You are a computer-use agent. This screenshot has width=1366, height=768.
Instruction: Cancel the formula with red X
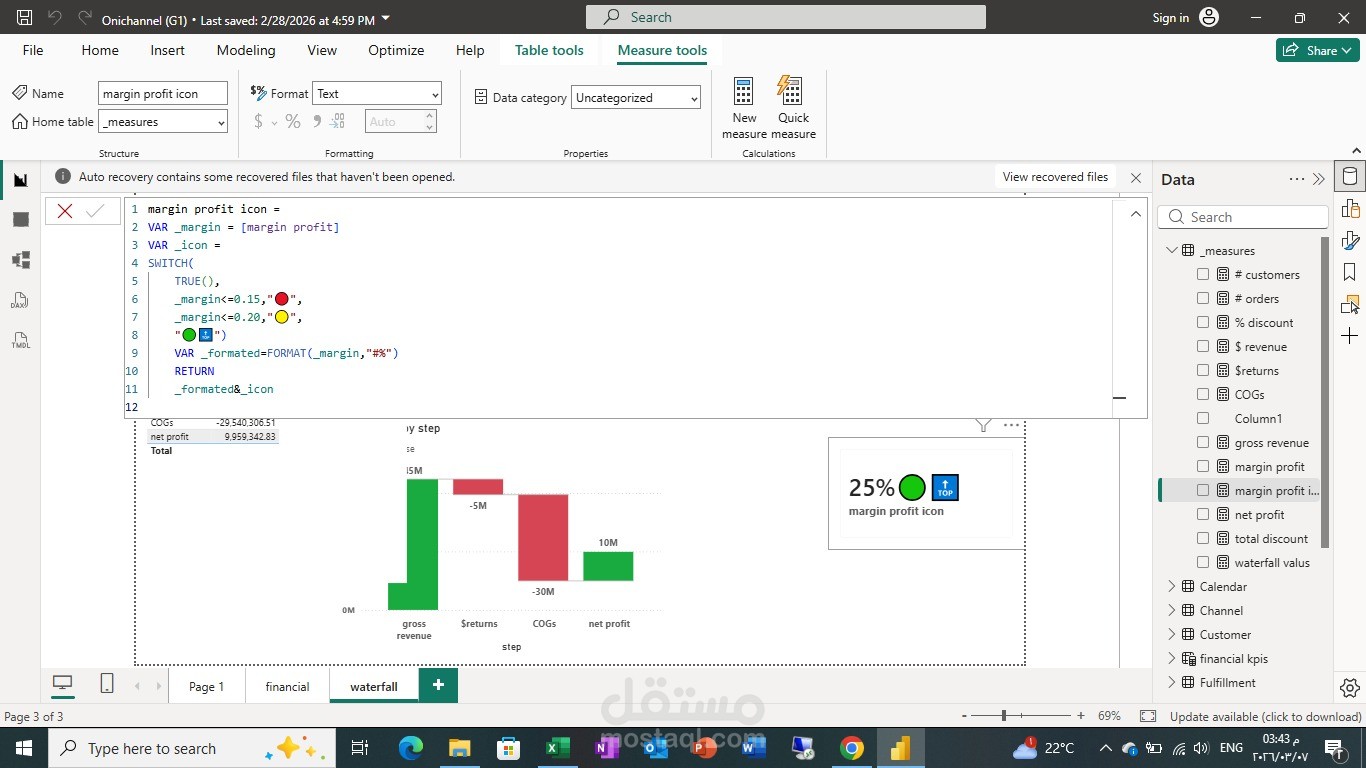click(65, 211)
